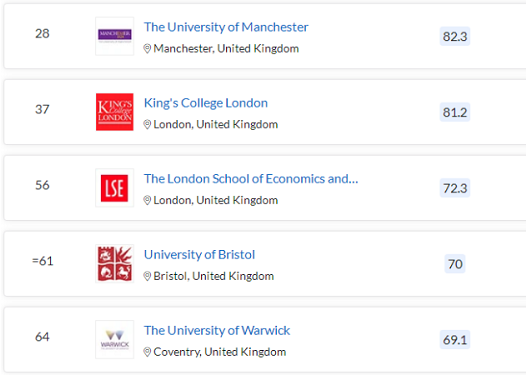Click the 69.1 score badge
Image resolution: width=532 pixels, height=379 pixels.
tap(455, 340)
